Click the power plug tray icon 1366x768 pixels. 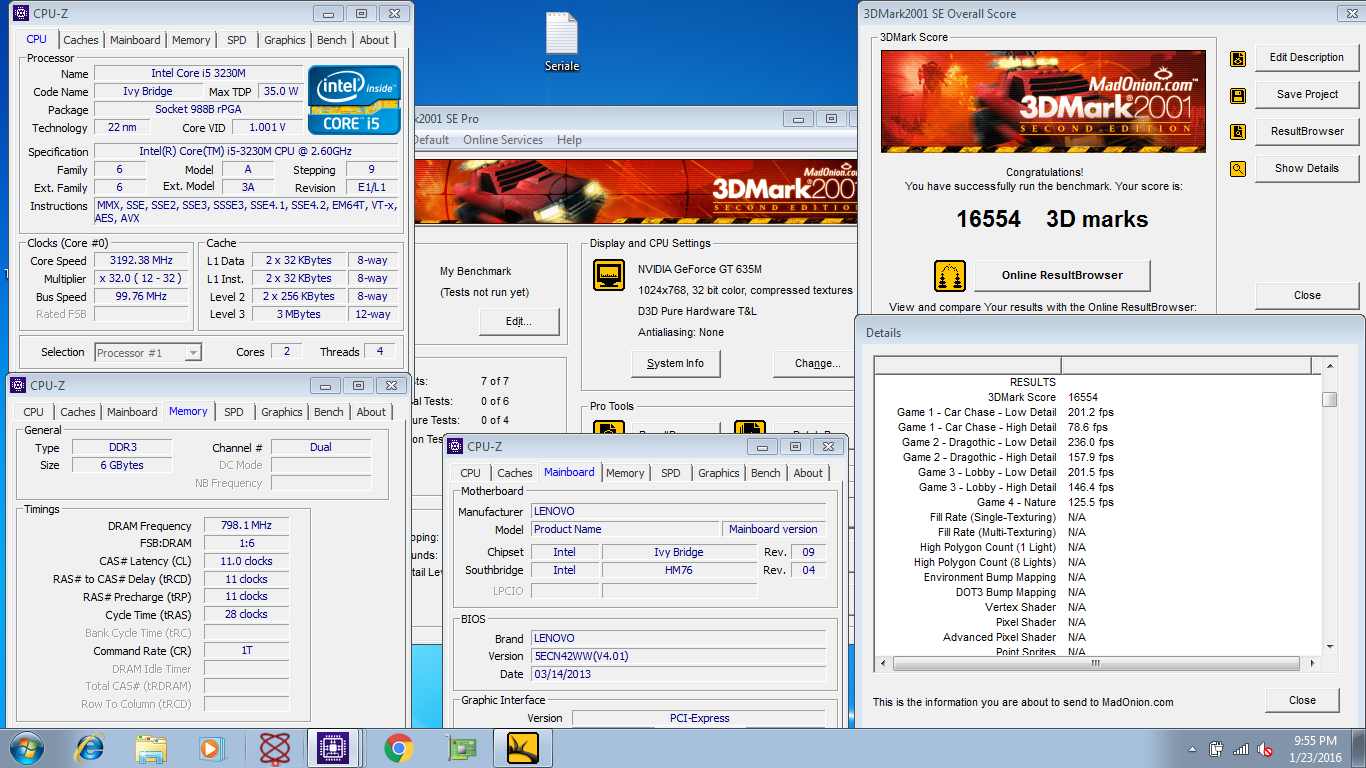tap(1217, 749)
